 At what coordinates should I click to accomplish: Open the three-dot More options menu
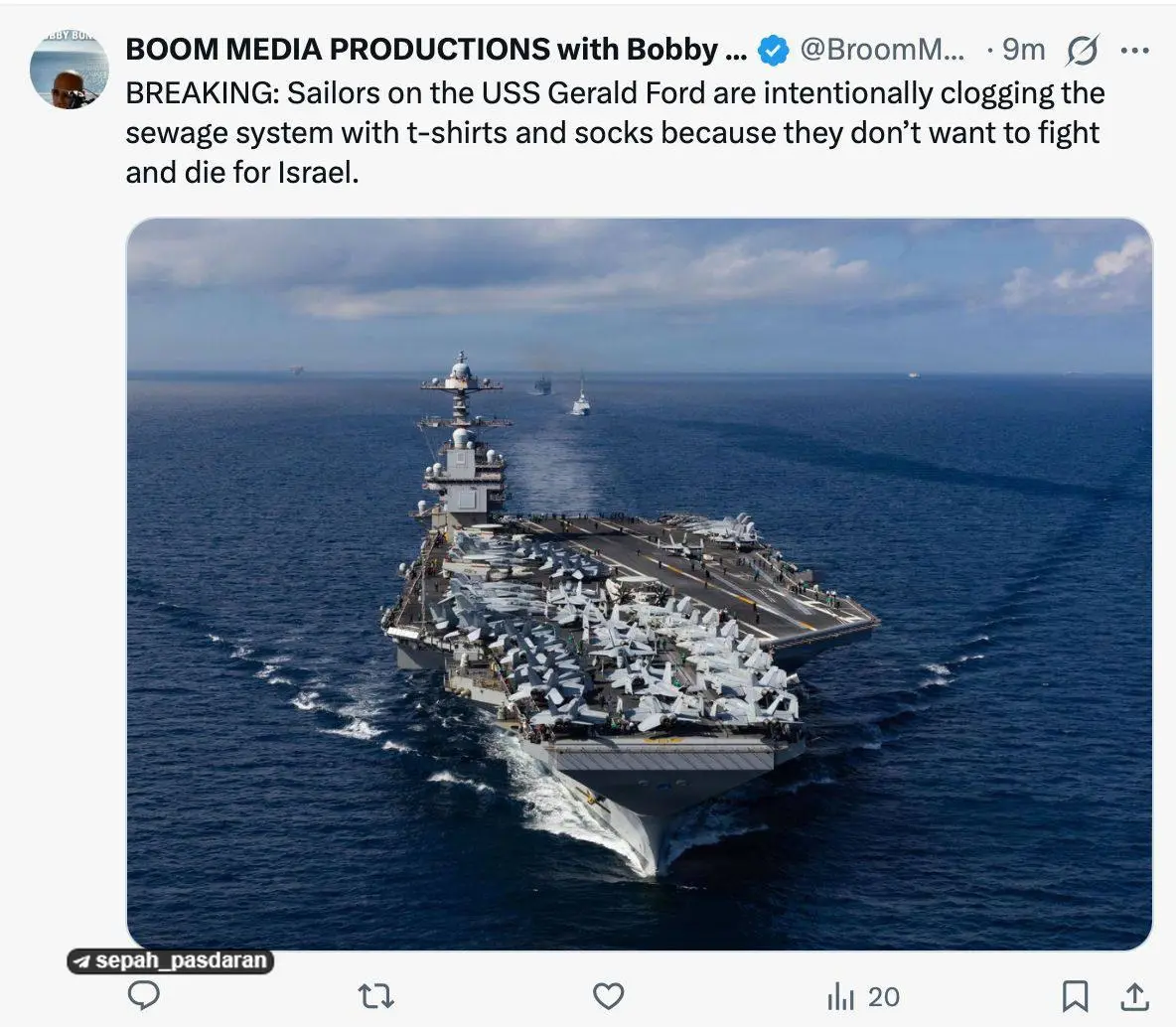(x=1134, y=49)
